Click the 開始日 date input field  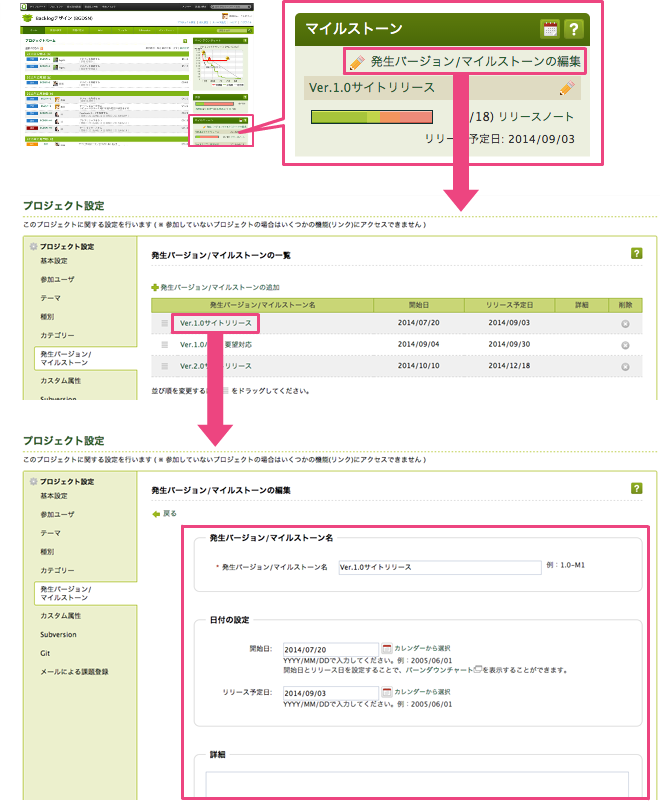click(331, 649)
